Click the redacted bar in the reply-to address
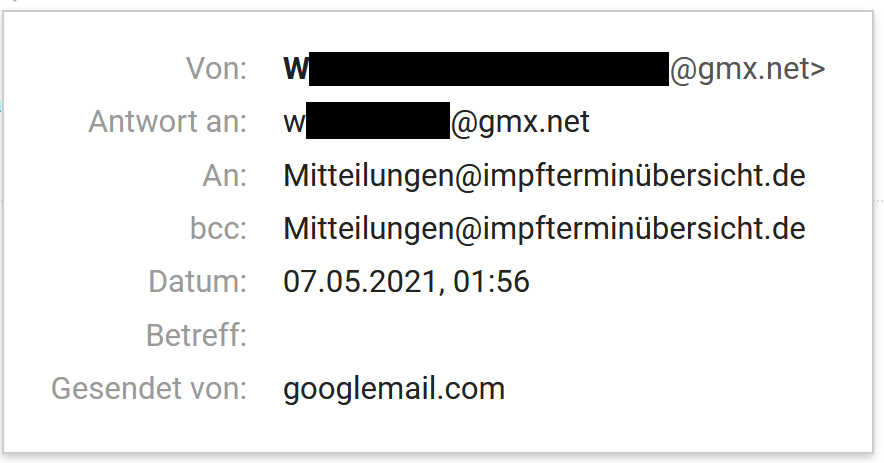The height and width of the screenshot is (463, 884). [x=378, y=122]
